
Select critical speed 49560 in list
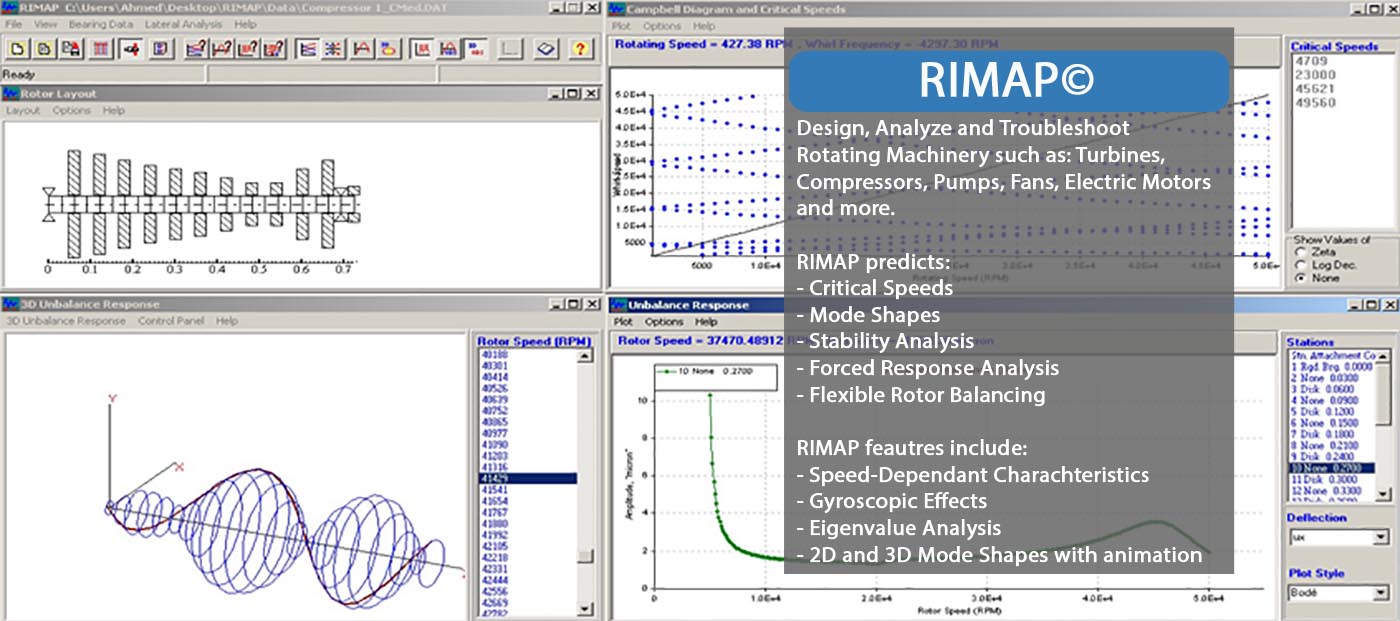click(x=1315, y=102)
